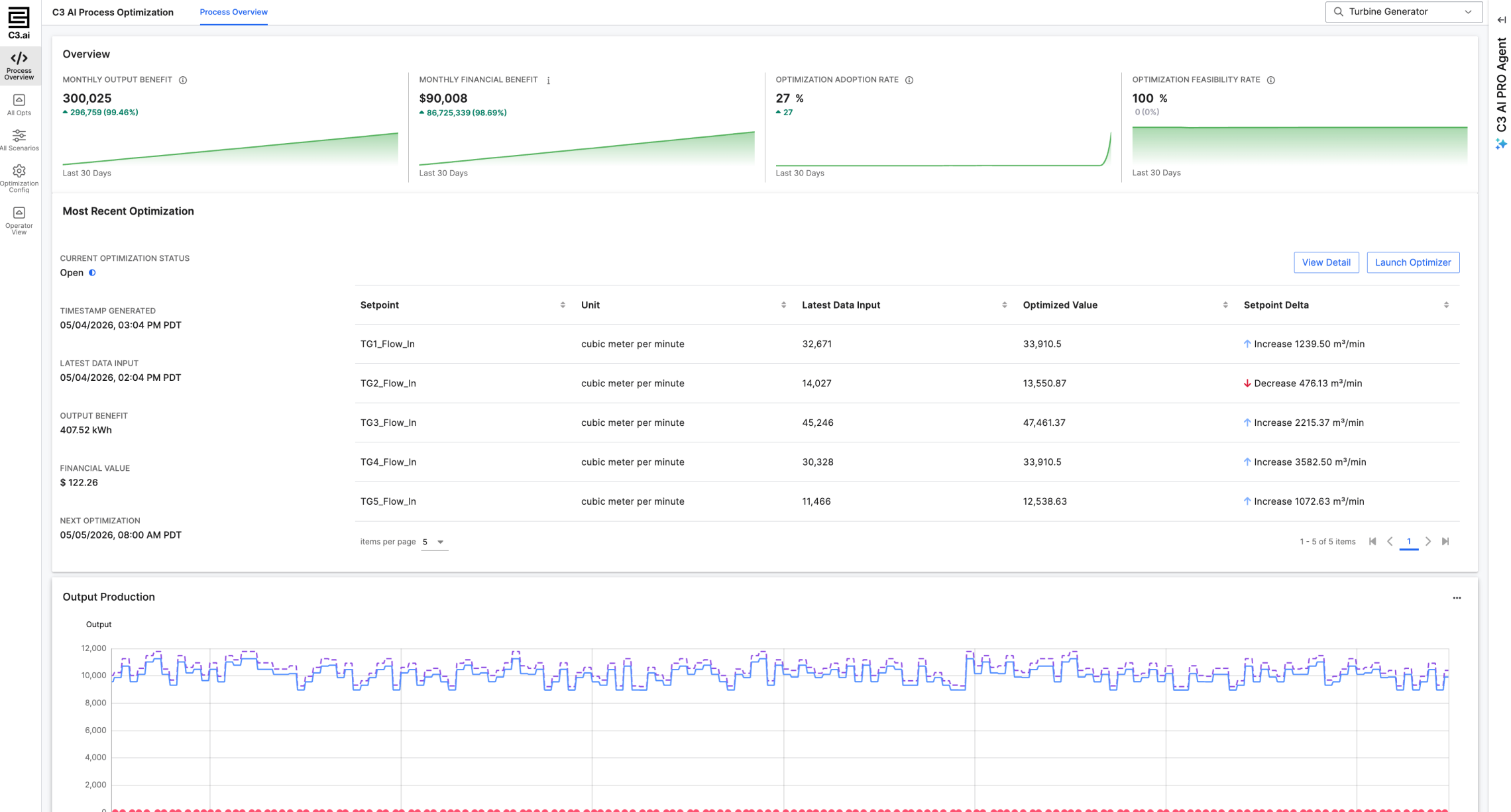The image size is (1511, 812).
Task: Open the Turbine Generator dropdown
Action: click(x=1404, y=12)
